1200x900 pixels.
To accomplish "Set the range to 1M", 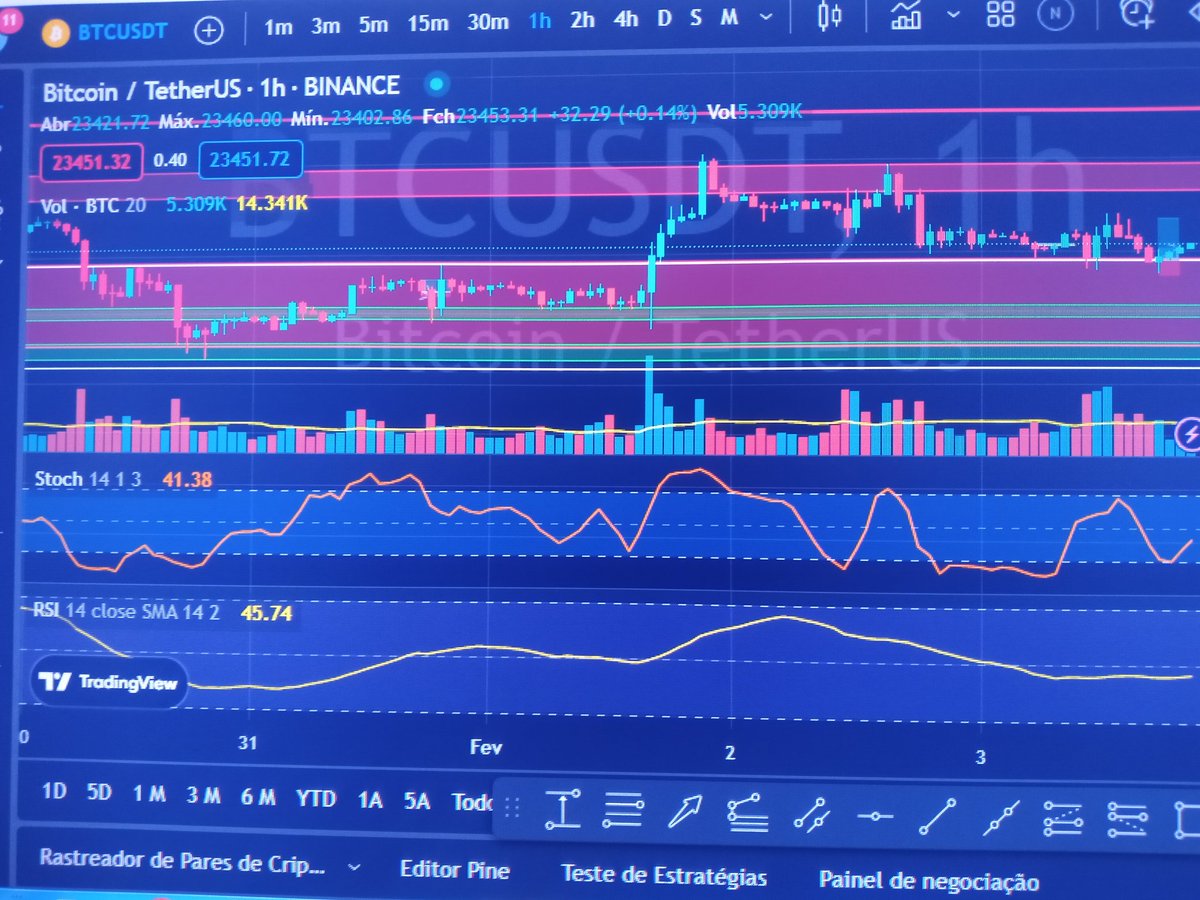I will click(150, 794).
